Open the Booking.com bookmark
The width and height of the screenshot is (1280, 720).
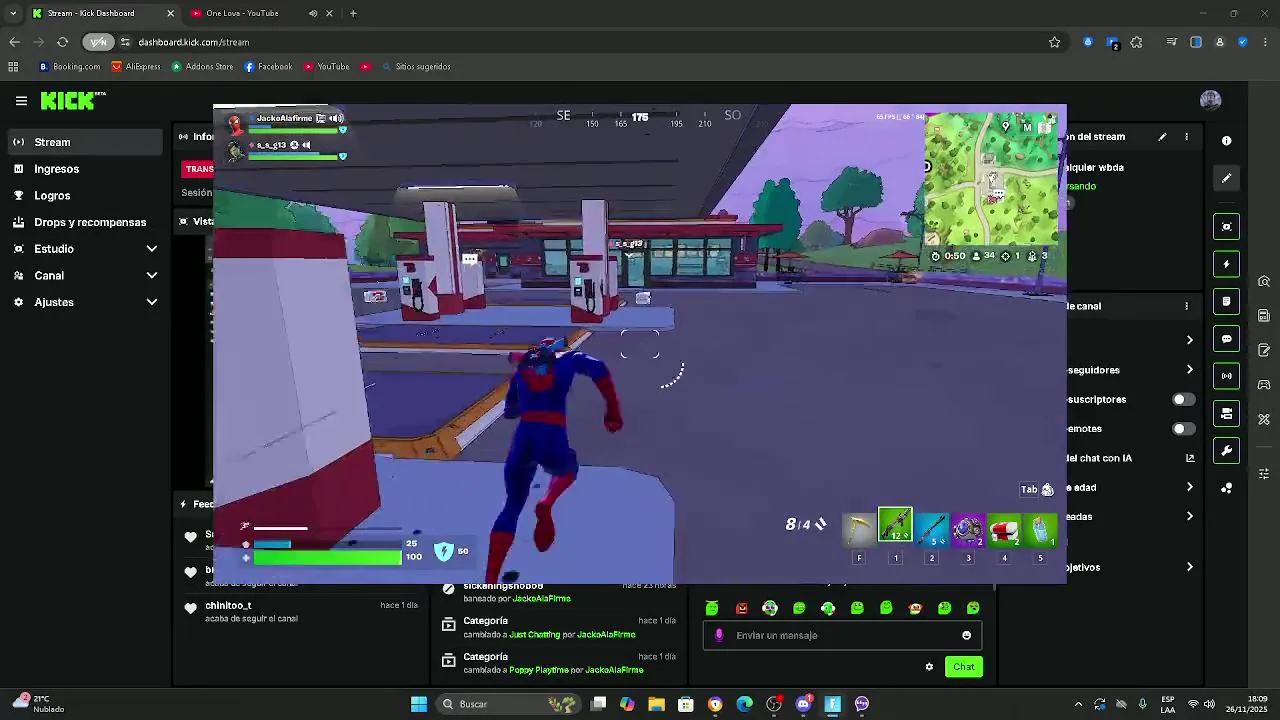(x=69, y=67)
